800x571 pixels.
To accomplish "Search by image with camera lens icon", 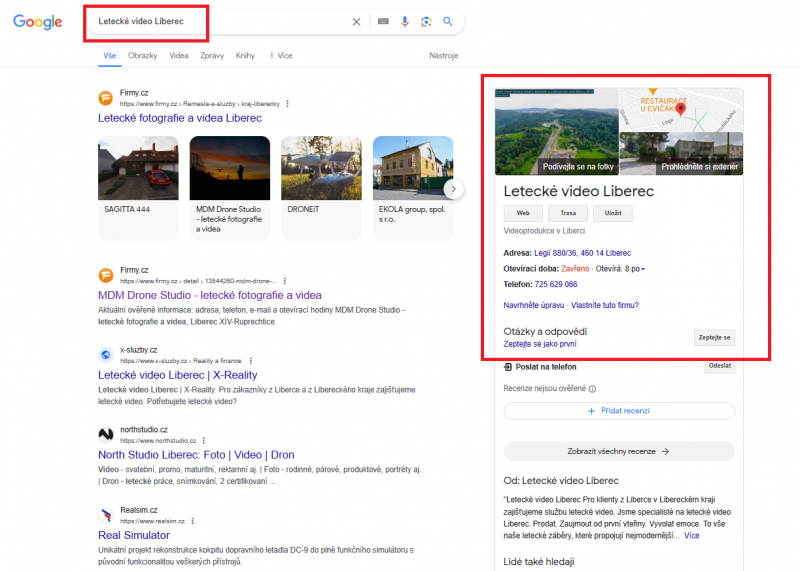I will [426, 21].
